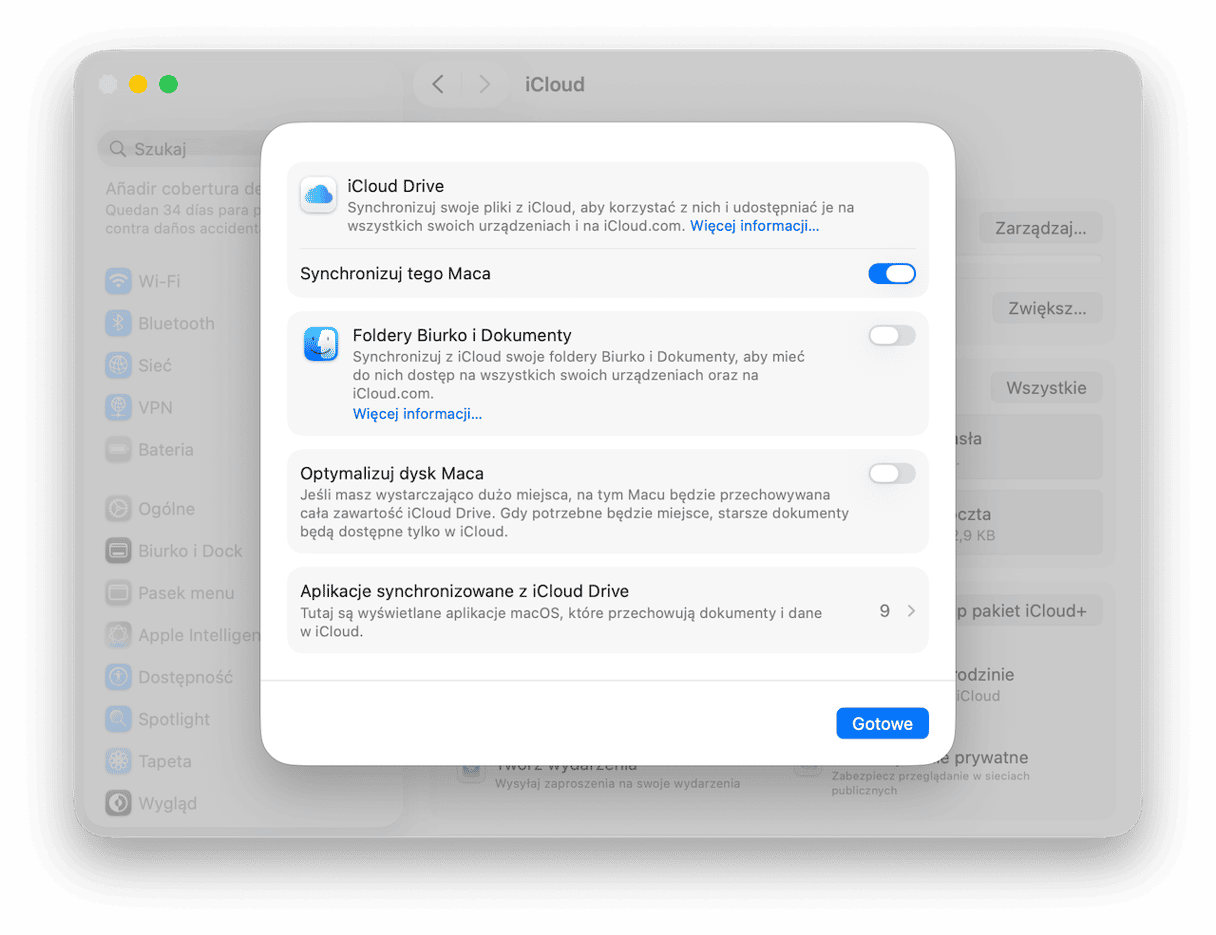Enable Foldery Biurko i Dokumenty sync
Image resolution: width=1216 pixels, height=935 pixels.
click(x=891, y=335)
